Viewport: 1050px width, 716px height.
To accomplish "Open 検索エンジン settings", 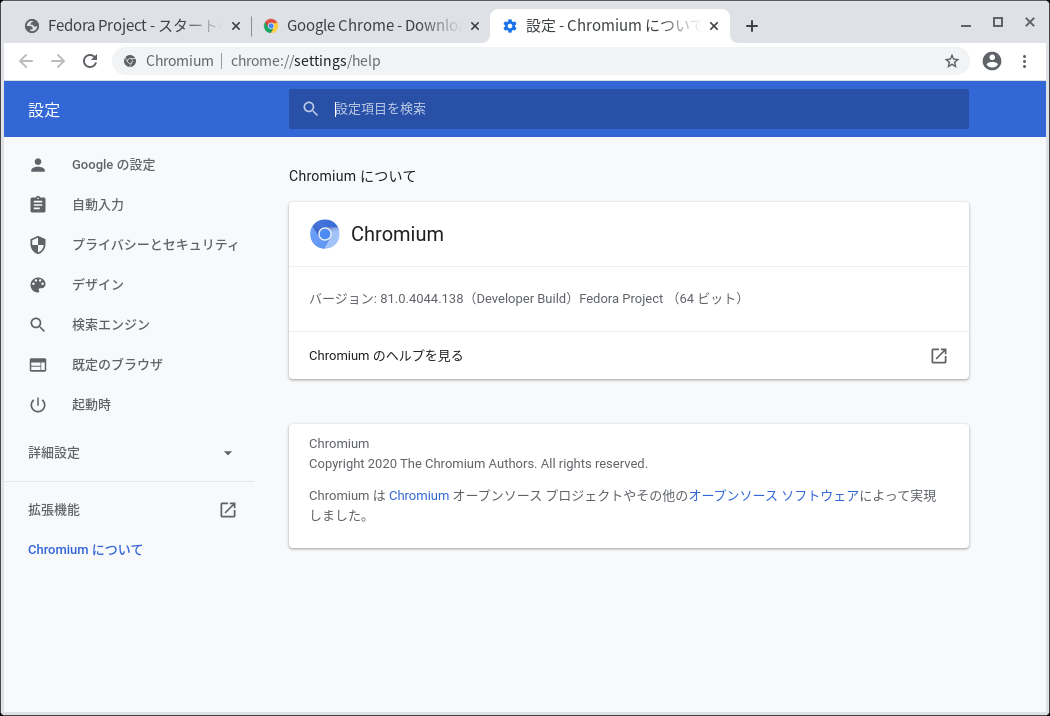I will pos(111,325).
